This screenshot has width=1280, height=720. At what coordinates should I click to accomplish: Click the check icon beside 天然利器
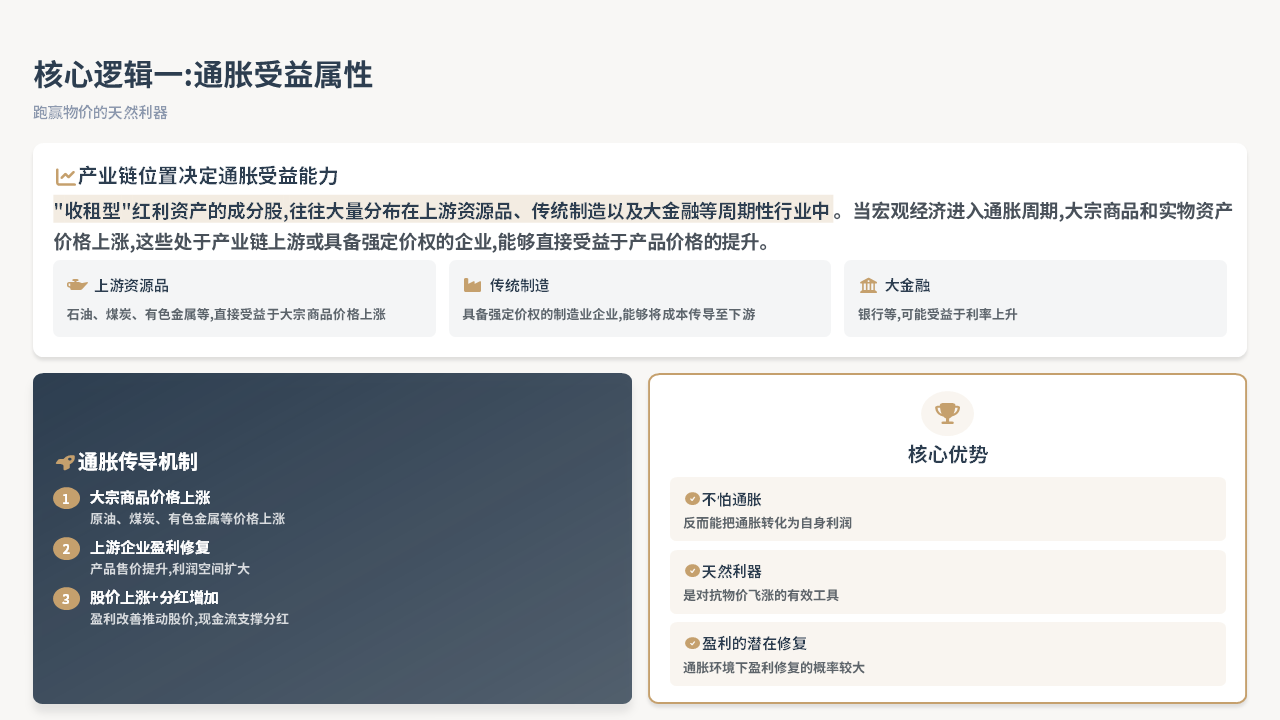pyautogui.click(x=691, y=570)
